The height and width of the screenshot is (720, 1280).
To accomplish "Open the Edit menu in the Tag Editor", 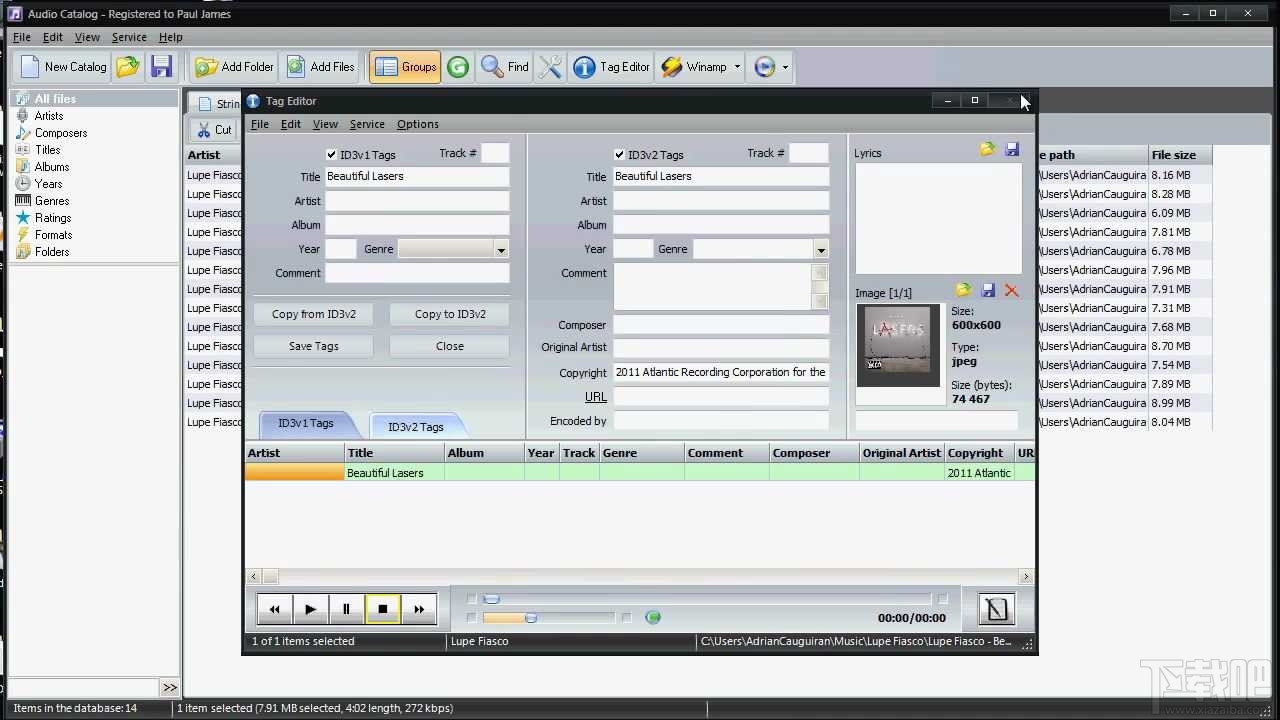I will (x=291, y=124).
